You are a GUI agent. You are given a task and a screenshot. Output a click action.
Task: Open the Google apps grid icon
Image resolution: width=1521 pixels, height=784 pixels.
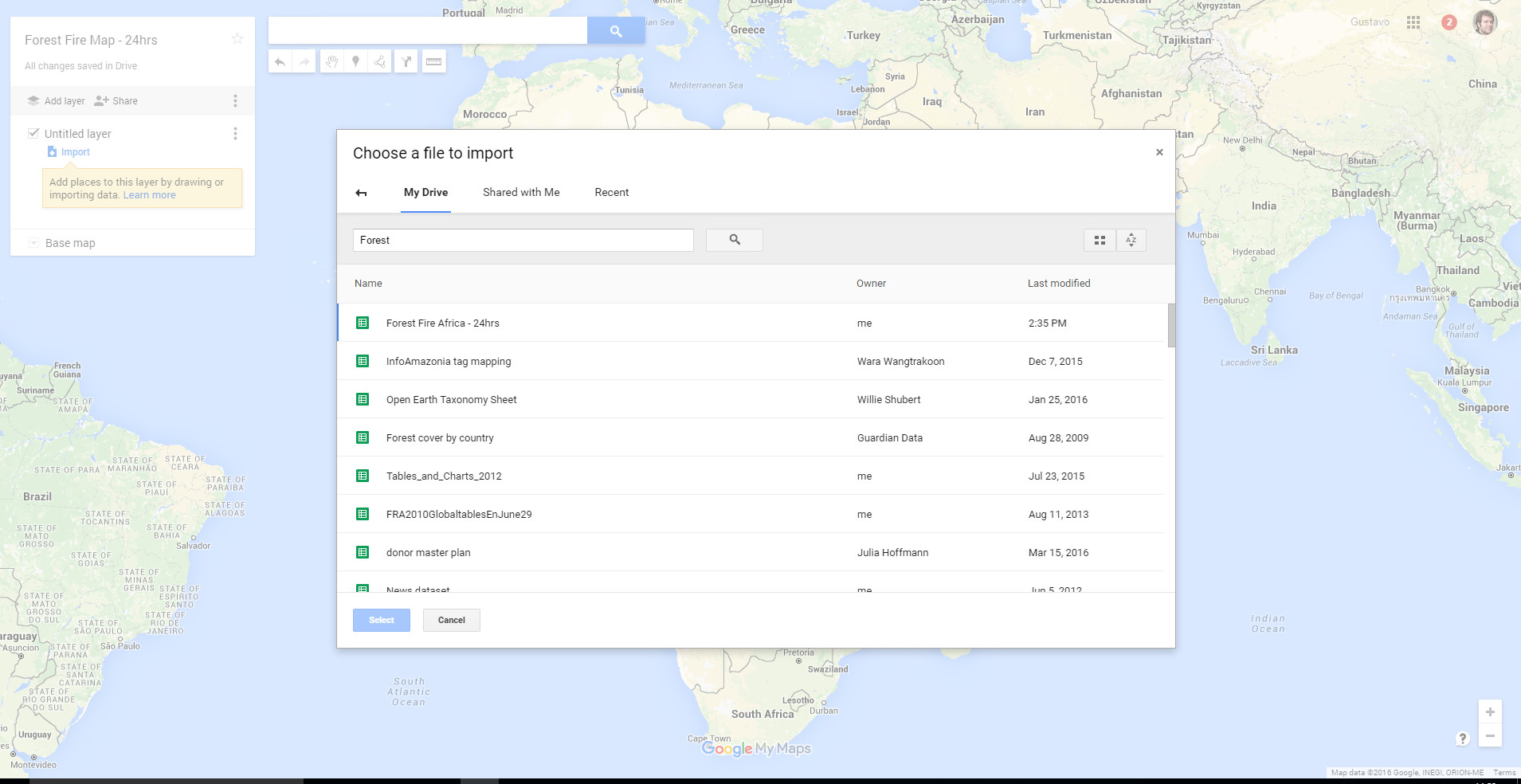coord(1414,23)
